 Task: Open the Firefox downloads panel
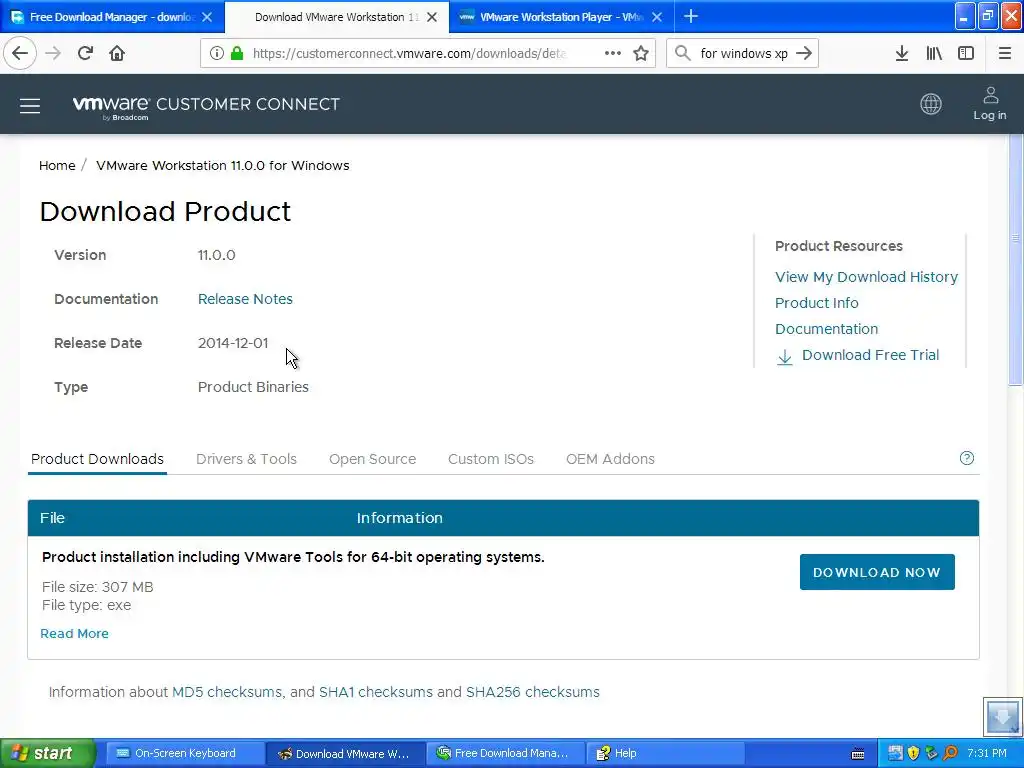[x=901, y=53]
